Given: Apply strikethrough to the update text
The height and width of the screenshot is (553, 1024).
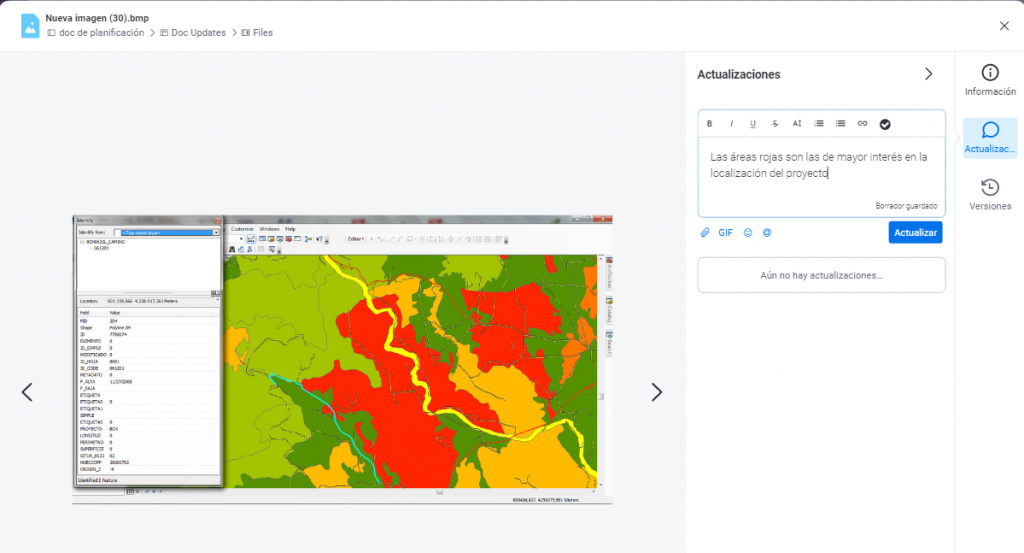Looking at the screenshot, I should [x=775, y=124].
